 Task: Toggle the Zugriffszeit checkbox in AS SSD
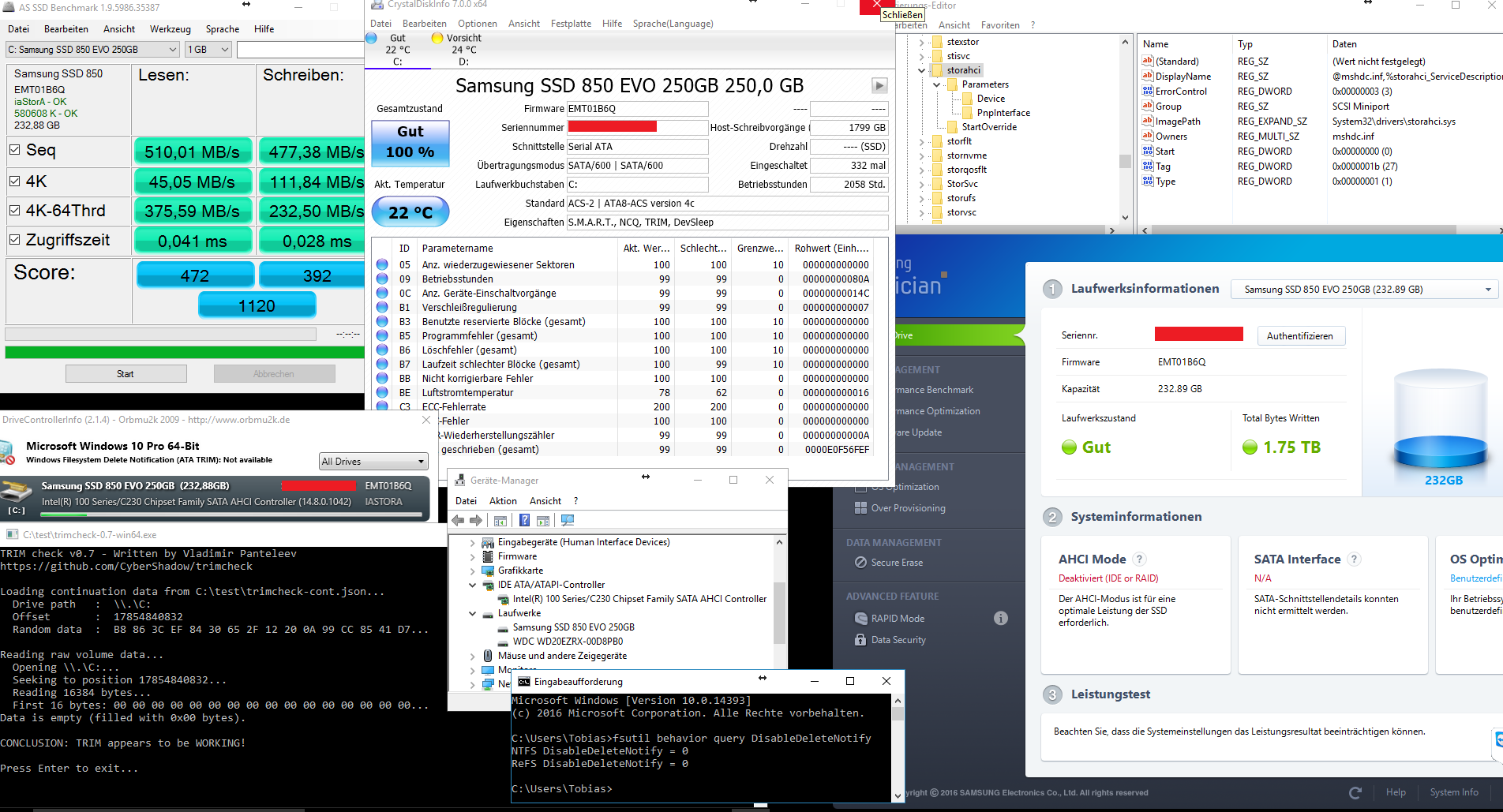[x=14, y=239]
